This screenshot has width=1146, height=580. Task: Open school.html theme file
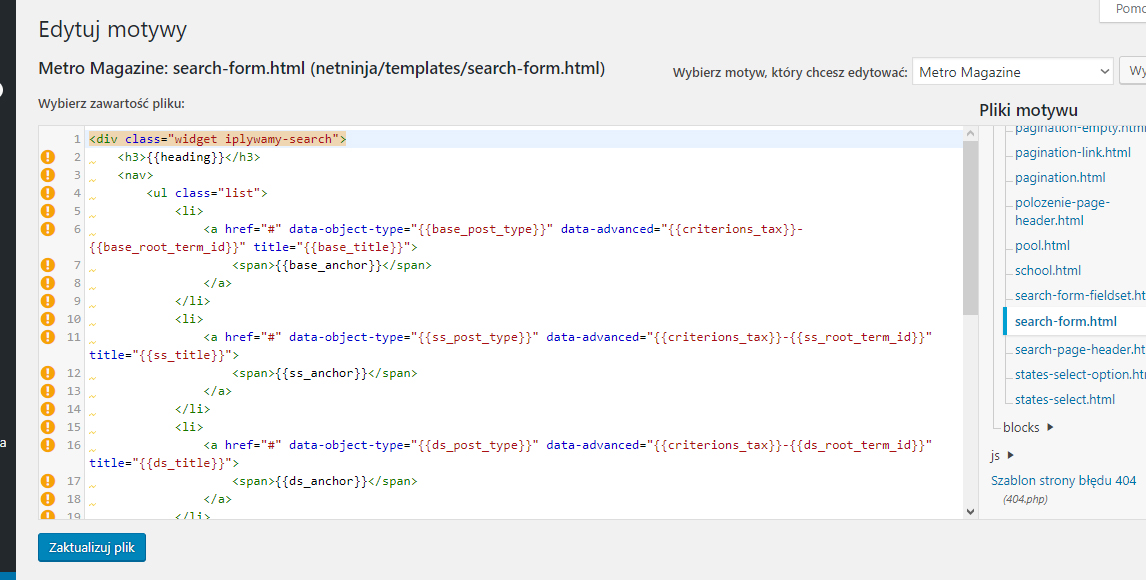pyautogui.click(x=1047, y=270)
